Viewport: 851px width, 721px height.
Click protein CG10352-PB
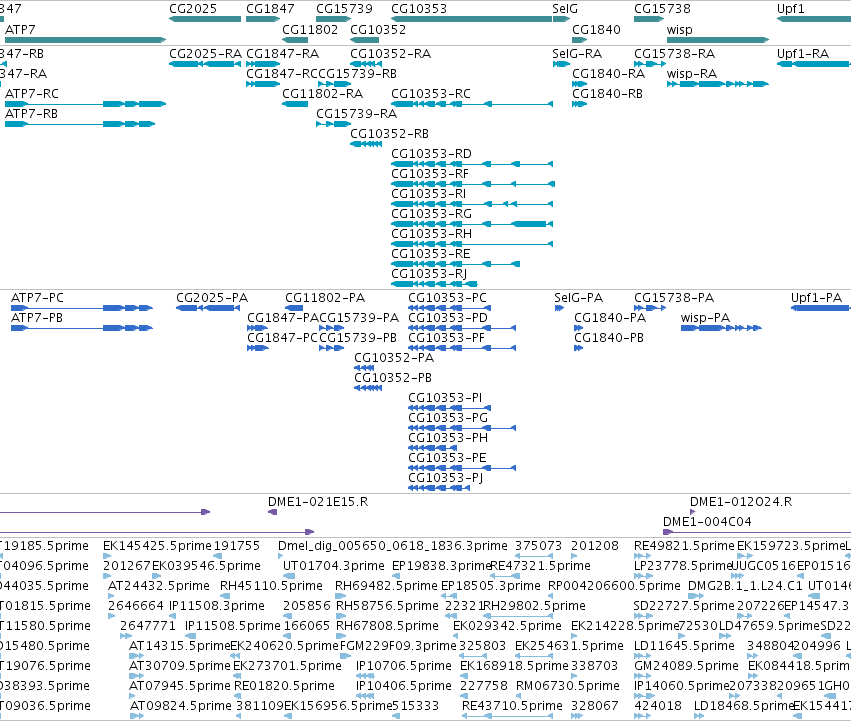[368, 388]
